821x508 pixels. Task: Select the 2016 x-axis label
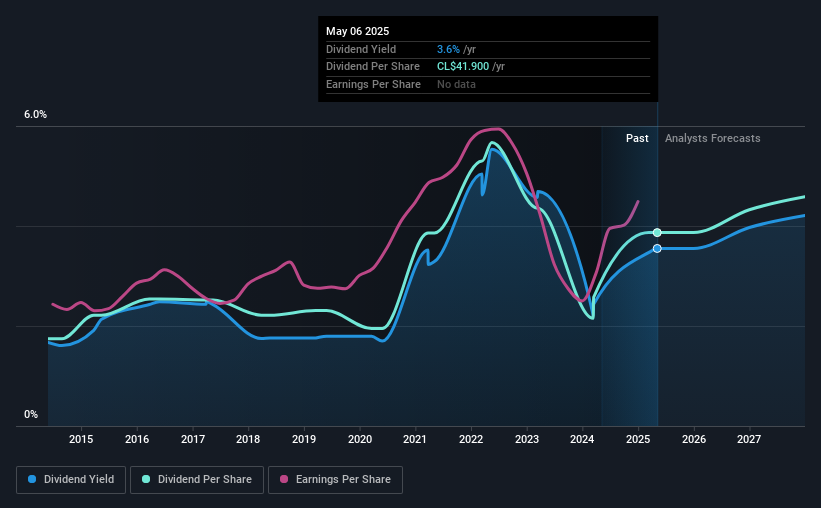tap(137, 439)
